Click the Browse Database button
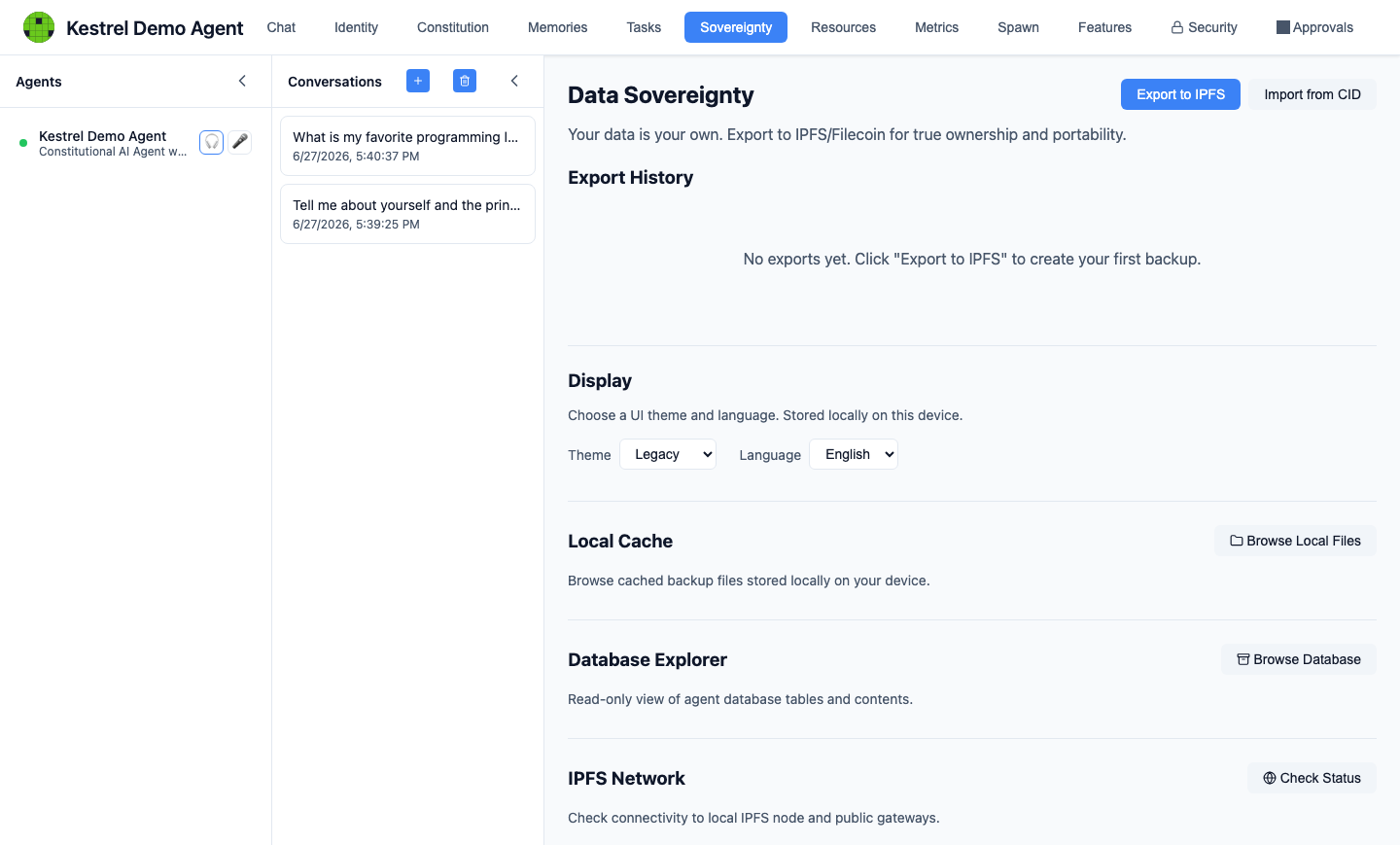1400x845 pixels. point(1299,659)
